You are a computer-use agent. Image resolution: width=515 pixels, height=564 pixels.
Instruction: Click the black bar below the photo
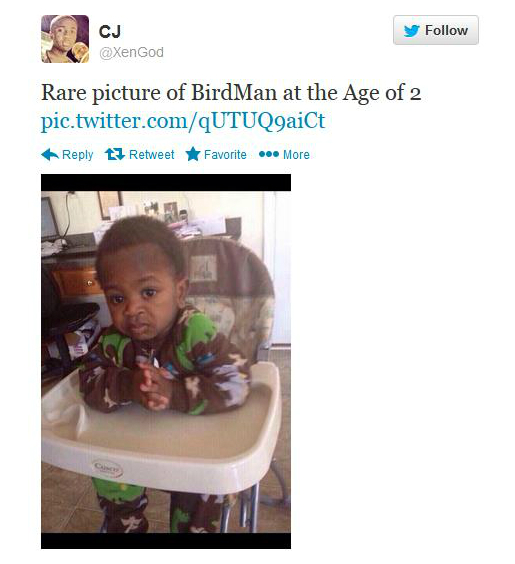tap(166, 541)
